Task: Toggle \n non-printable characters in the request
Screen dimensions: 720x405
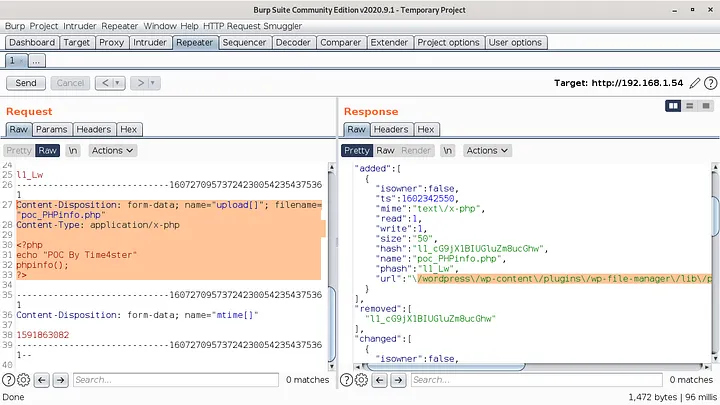Action: 73,151
